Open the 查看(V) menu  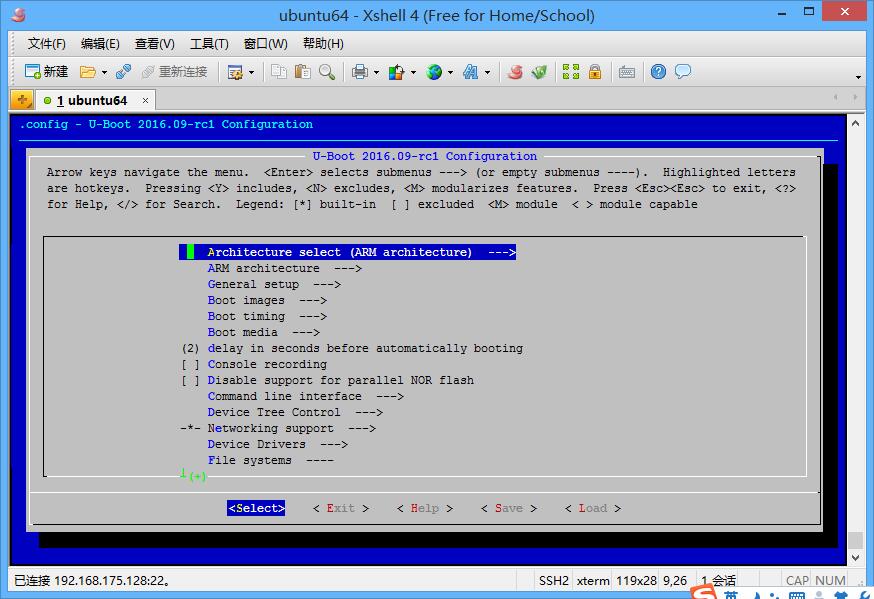pyautogui.click(x=154, y=43)
